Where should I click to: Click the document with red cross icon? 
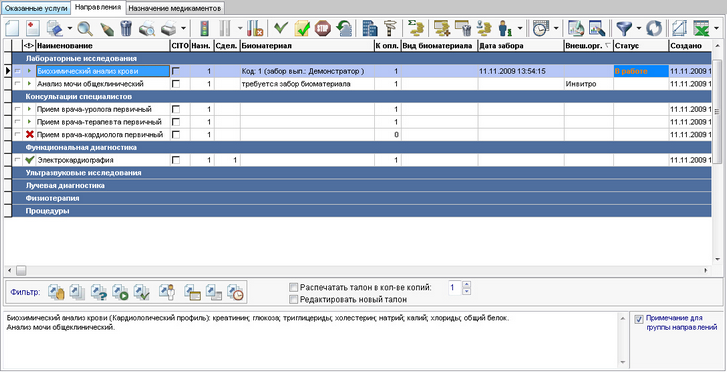pos(33,29)
